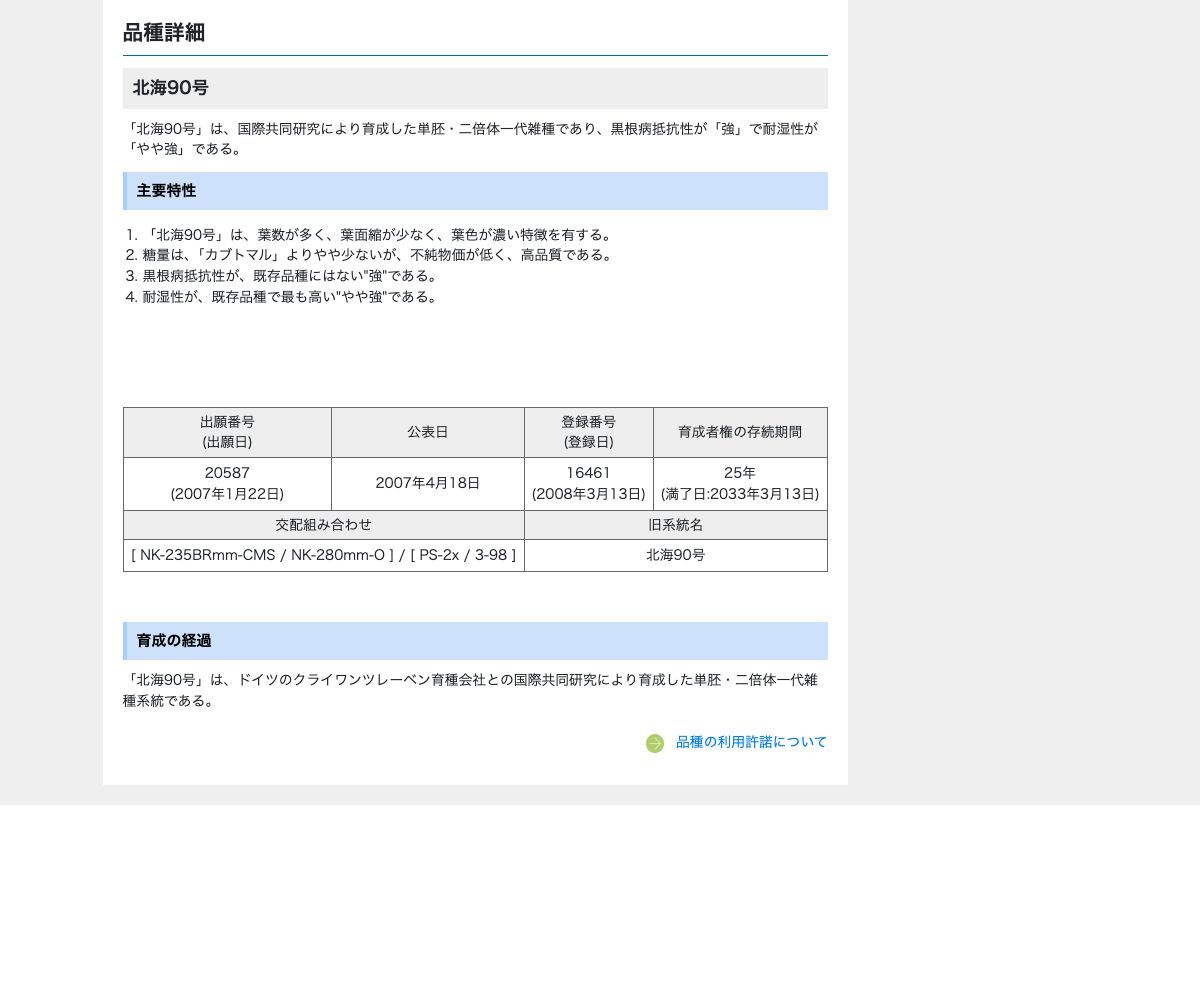Select registration number 16461 cell
This screenshot has height=1000, width=1200.
(588, 483)
